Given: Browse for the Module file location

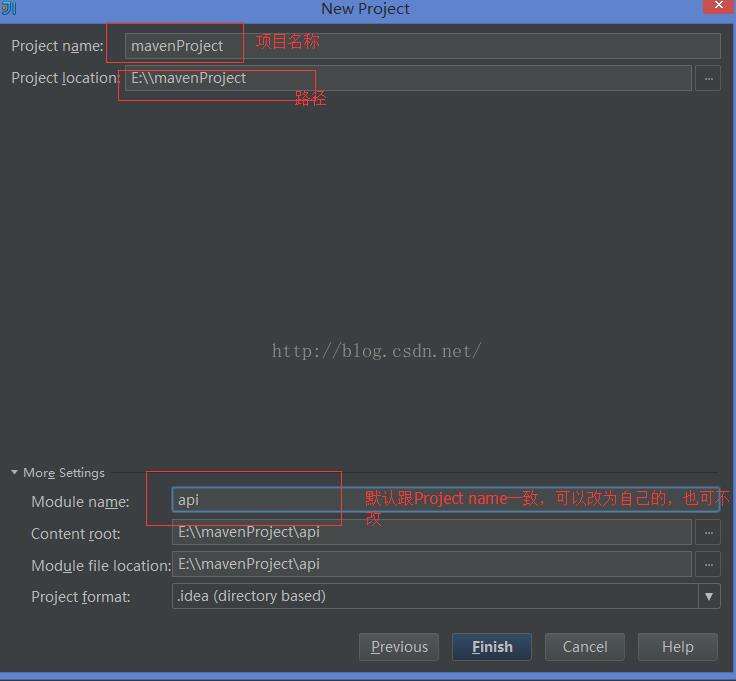Looking at the screenshot, I should pos(708,564).
